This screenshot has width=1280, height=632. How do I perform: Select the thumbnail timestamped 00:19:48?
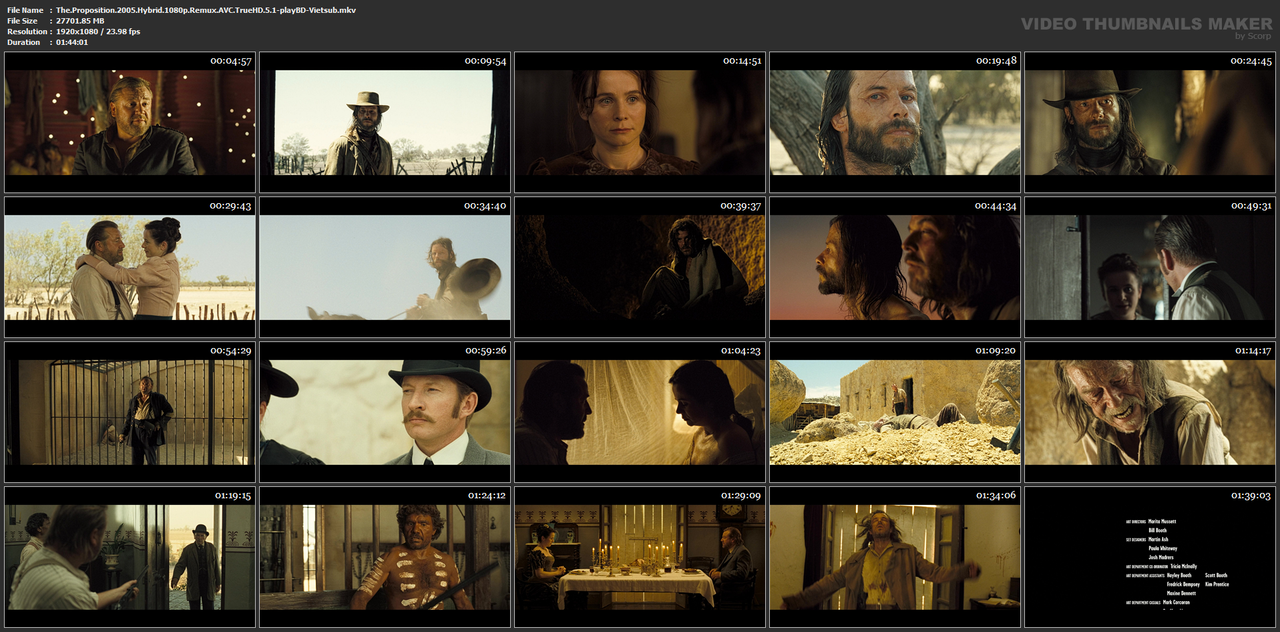click(895, 122)
